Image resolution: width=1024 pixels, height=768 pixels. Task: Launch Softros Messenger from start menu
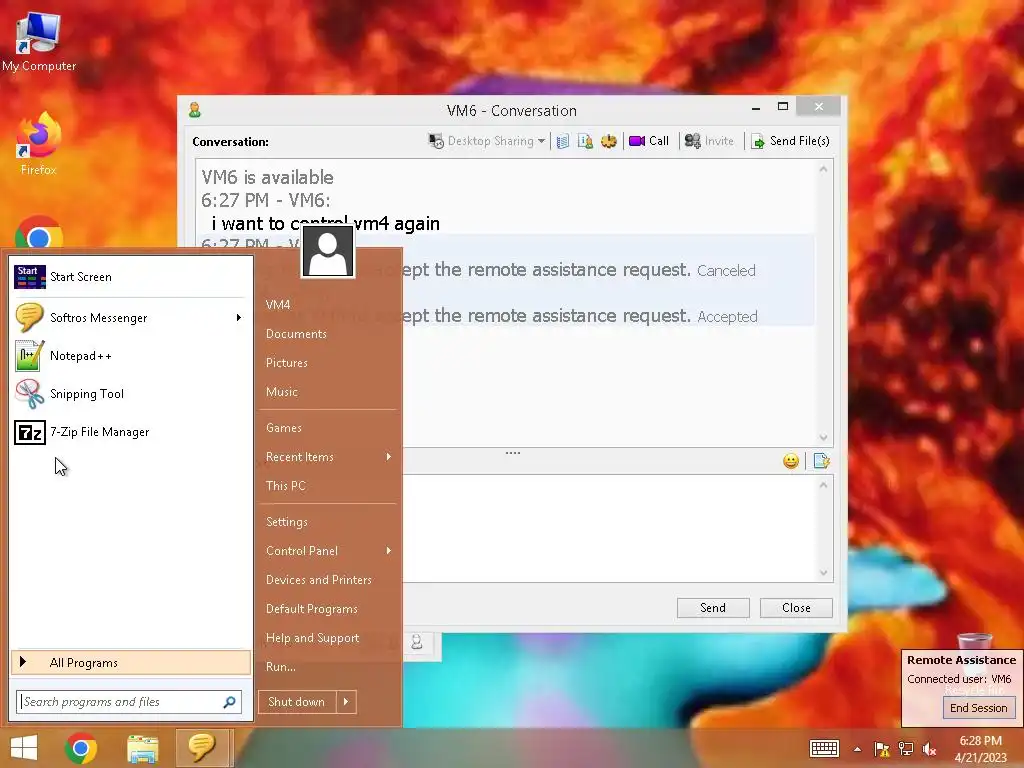(x=124, y=317)
